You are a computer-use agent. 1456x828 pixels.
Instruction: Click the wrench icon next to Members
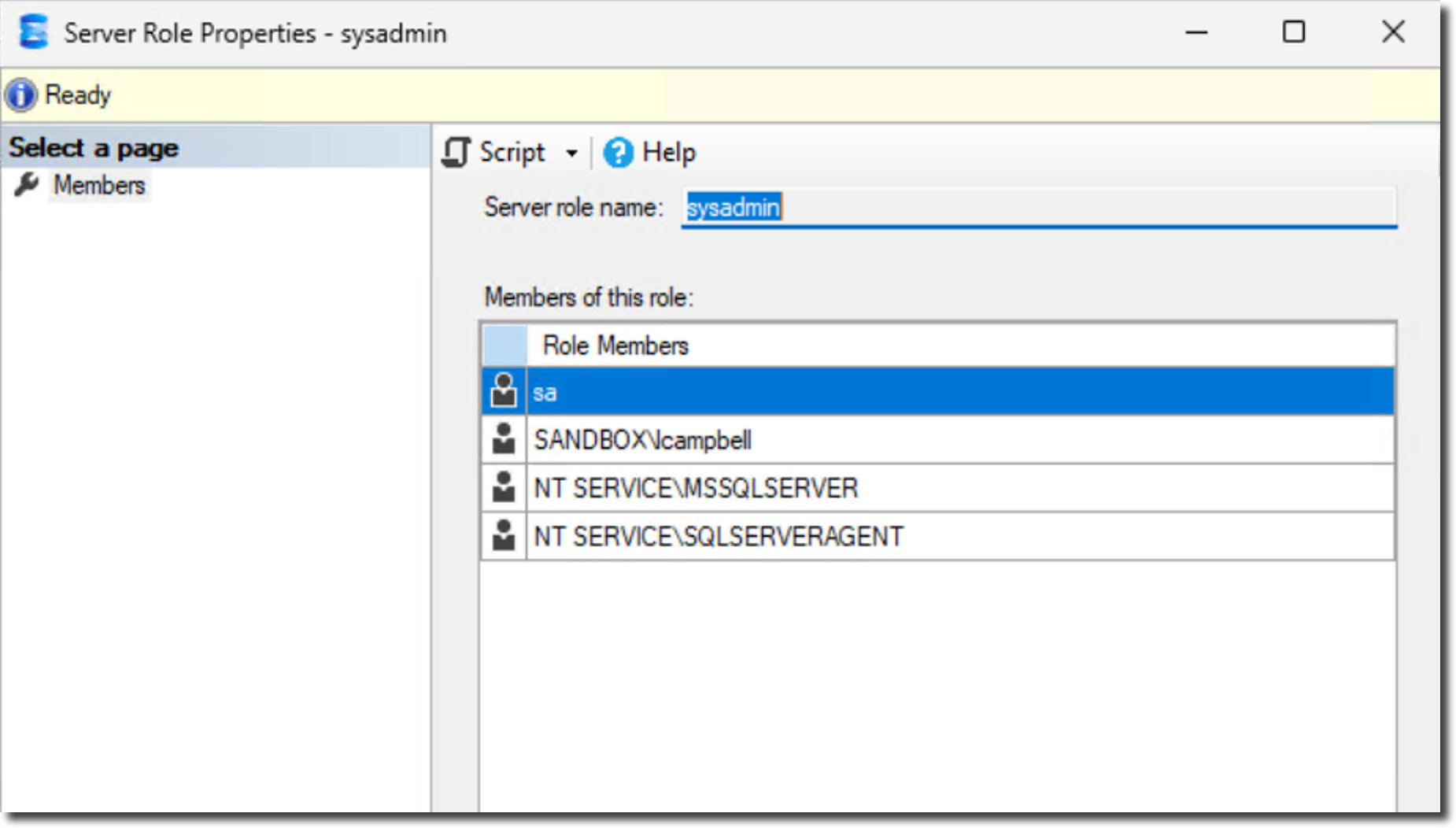(x=27, y=185)
